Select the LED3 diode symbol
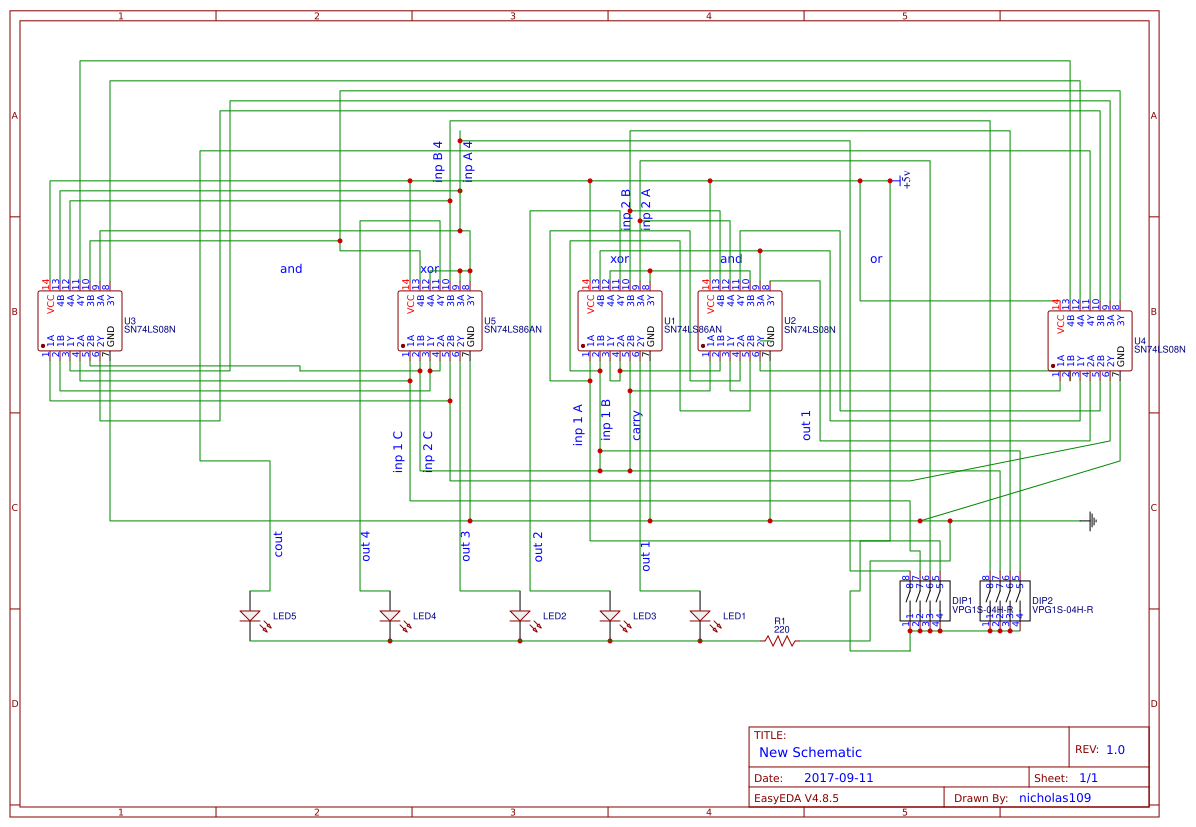 (610, 616)
